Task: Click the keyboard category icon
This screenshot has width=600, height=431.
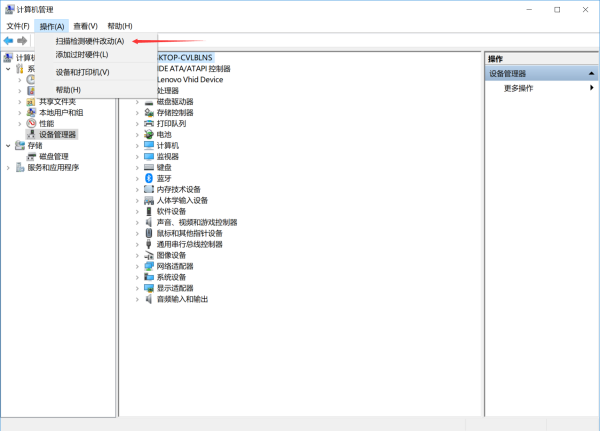Action: (149, 167)
